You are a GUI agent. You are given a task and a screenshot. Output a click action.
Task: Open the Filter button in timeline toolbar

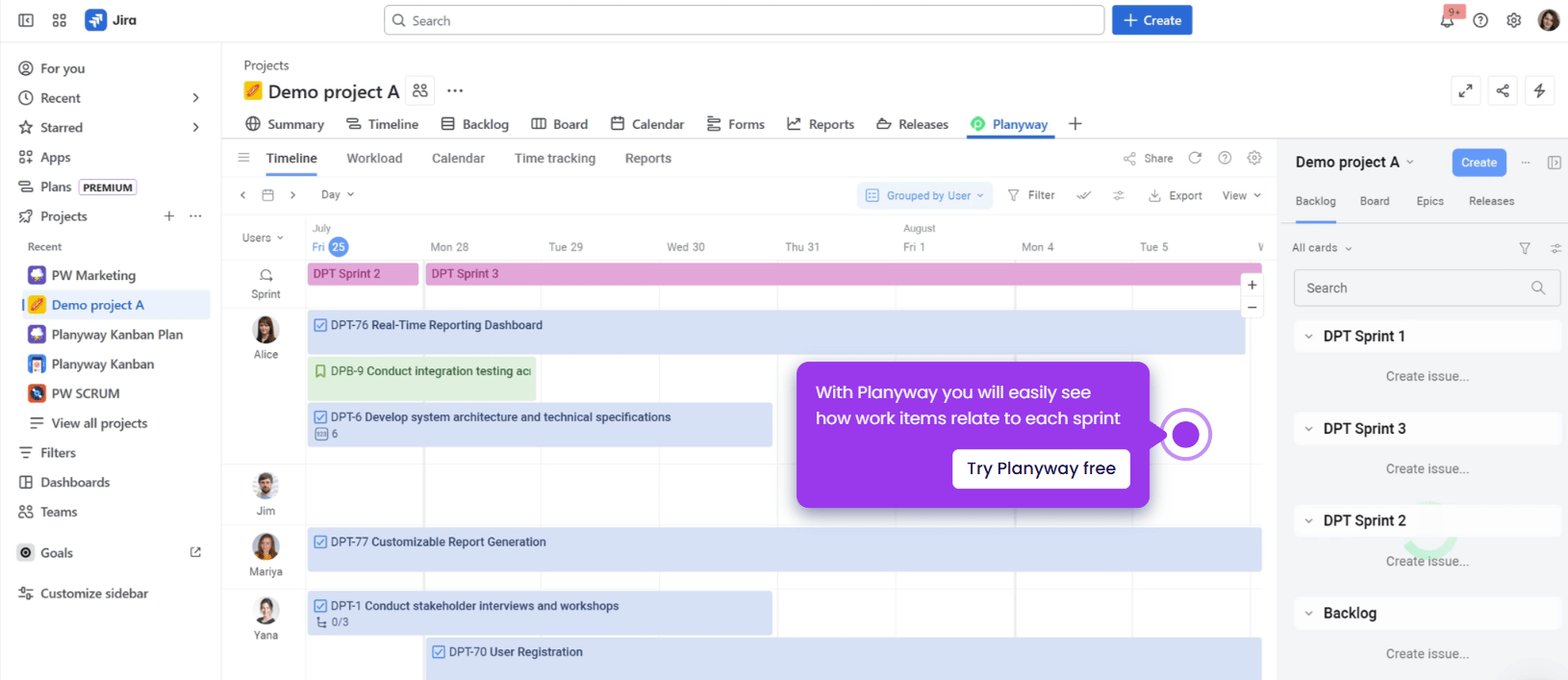tap(1031, 195)
